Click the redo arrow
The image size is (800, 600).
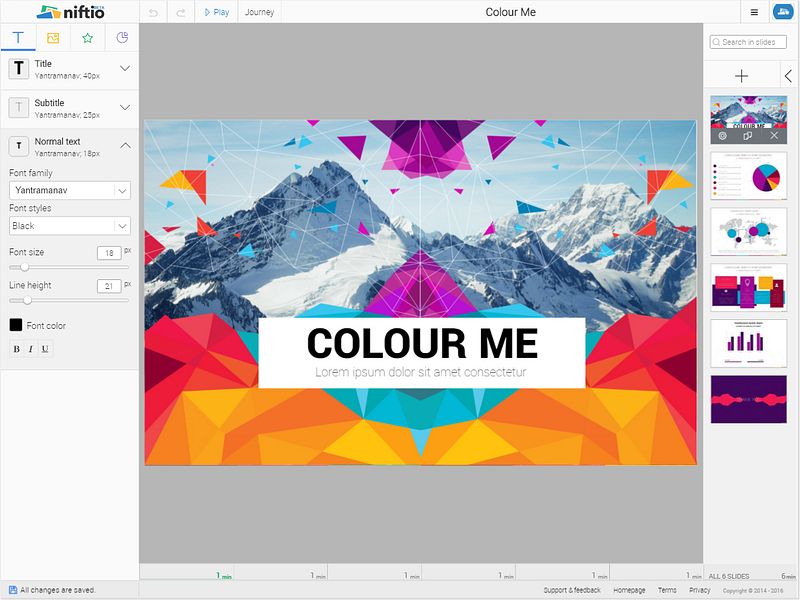pyautogui.click(x=181, y=12)
